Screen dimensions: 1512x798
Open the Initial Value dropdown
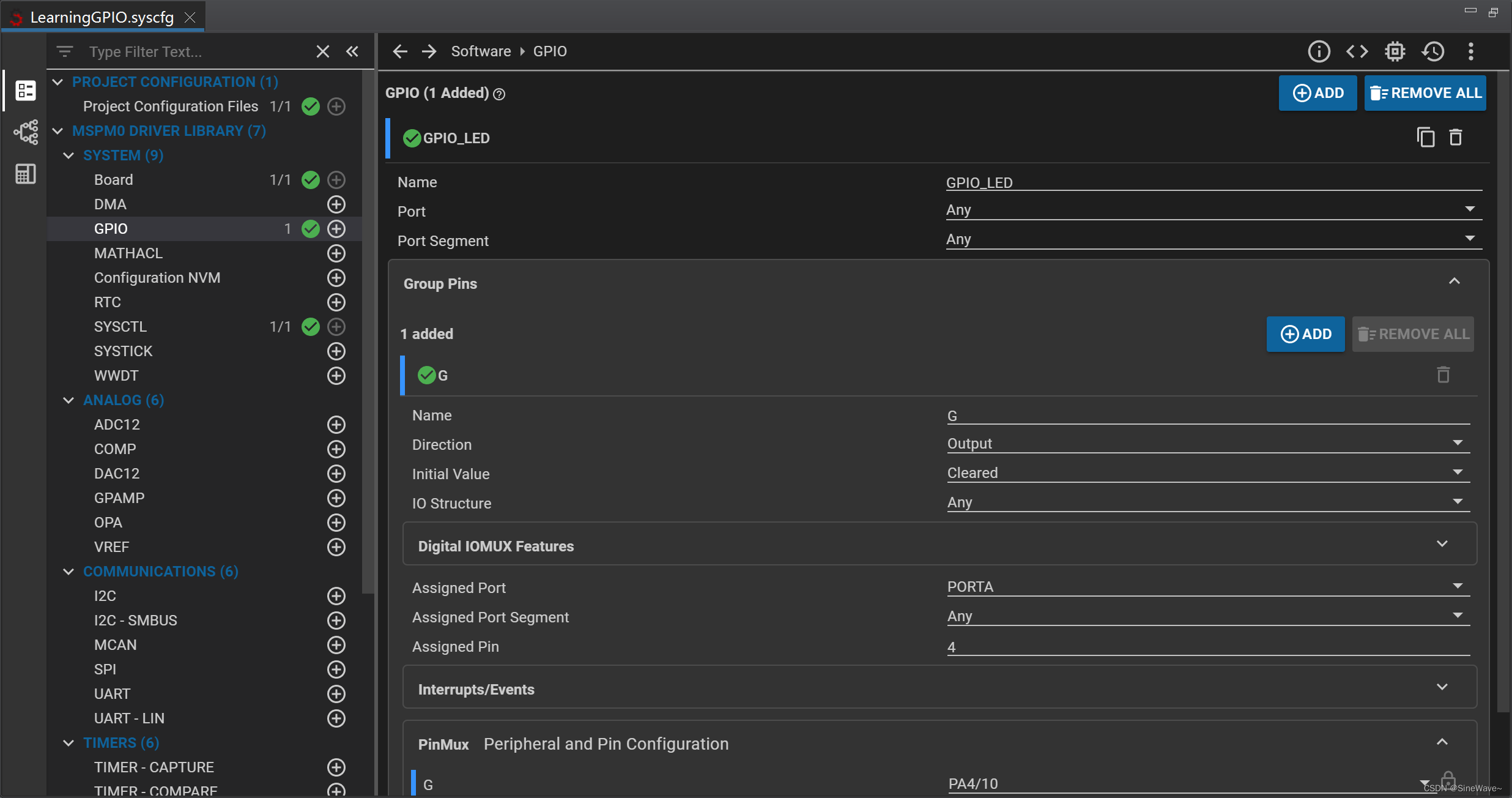tap(1208, 473)
